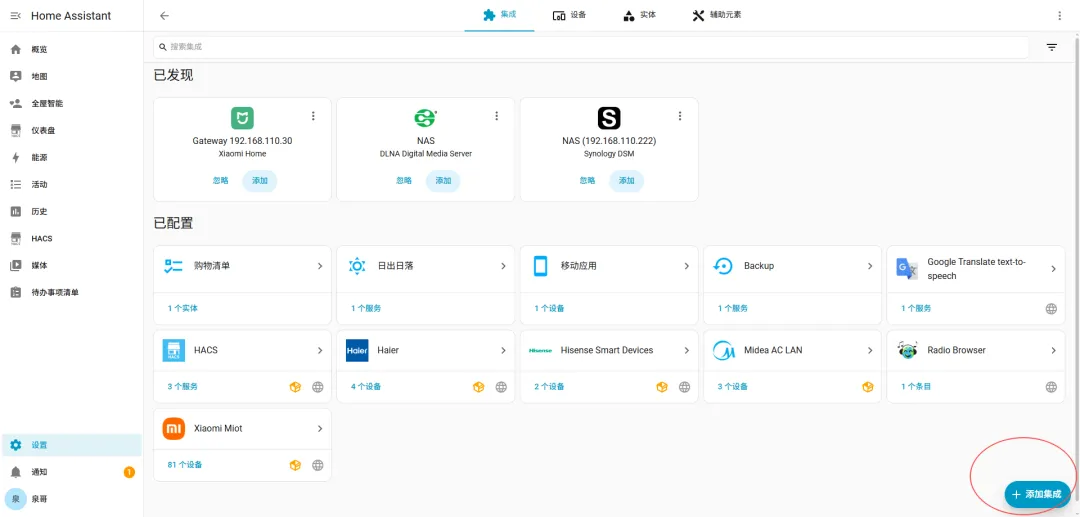Click the Xiaomi Miot orange logo
The image size is (1080, 517).
click(x=174, y=428)
